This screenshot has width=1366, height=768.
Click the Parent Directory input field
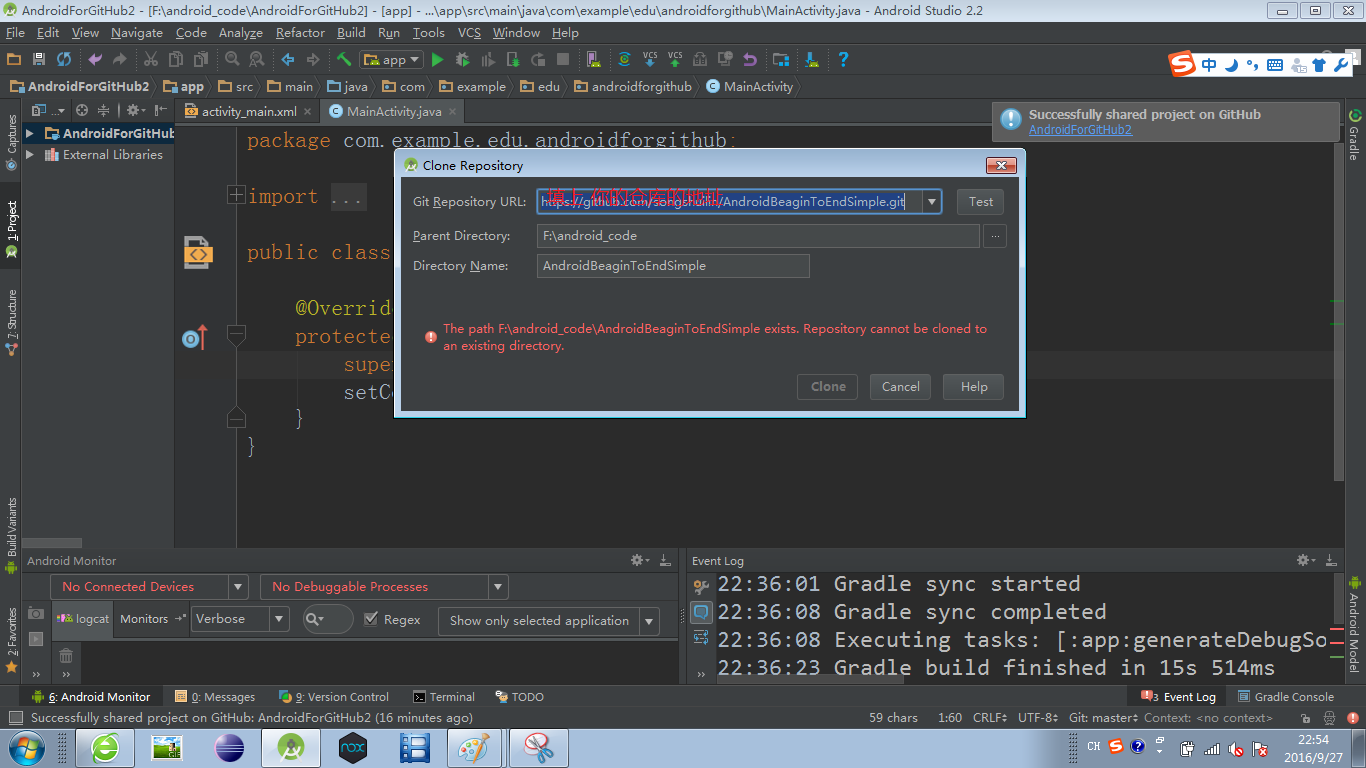758,236
